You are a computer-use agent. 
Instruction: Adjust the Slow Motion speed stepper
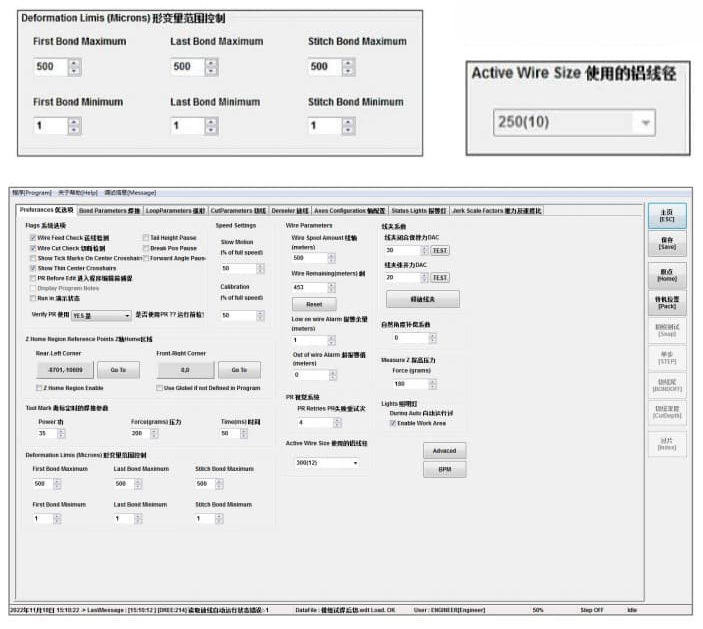(260, 269)
